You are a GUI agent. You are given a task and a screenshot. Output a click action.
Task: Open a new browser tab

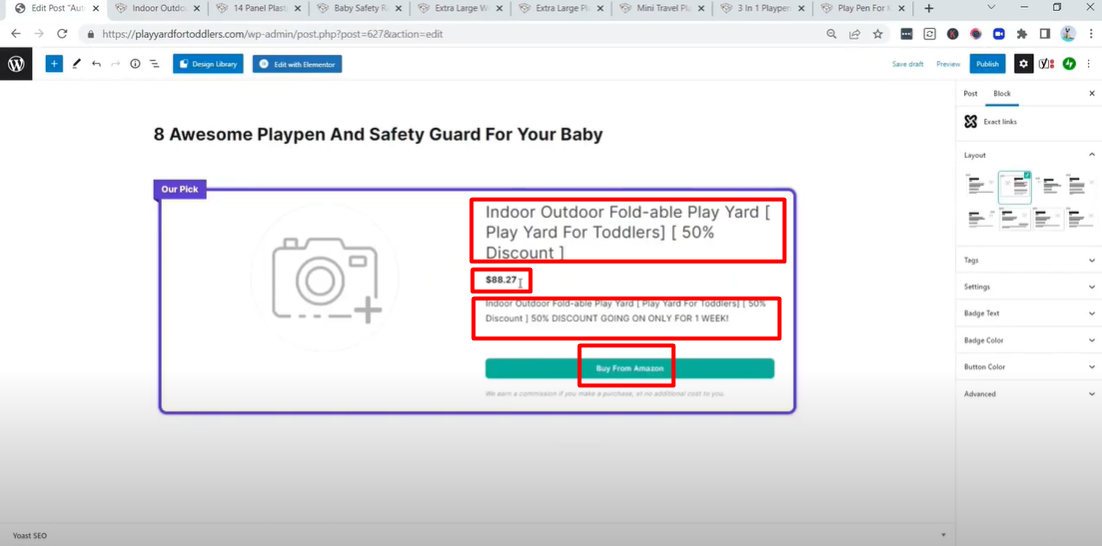click(x=929, y=8)
